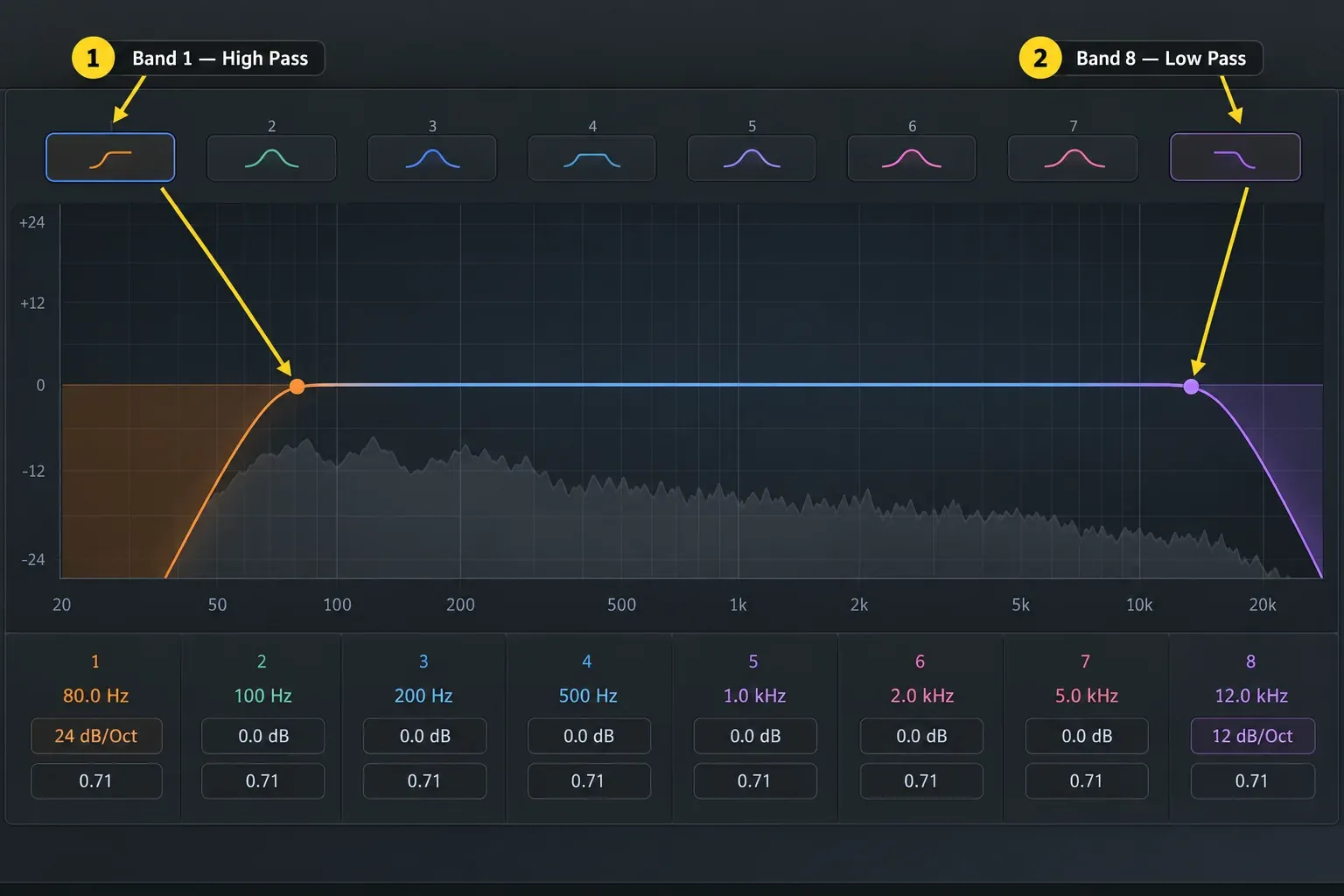Click band number 7 in the parameter panel

pos(1085,661)
